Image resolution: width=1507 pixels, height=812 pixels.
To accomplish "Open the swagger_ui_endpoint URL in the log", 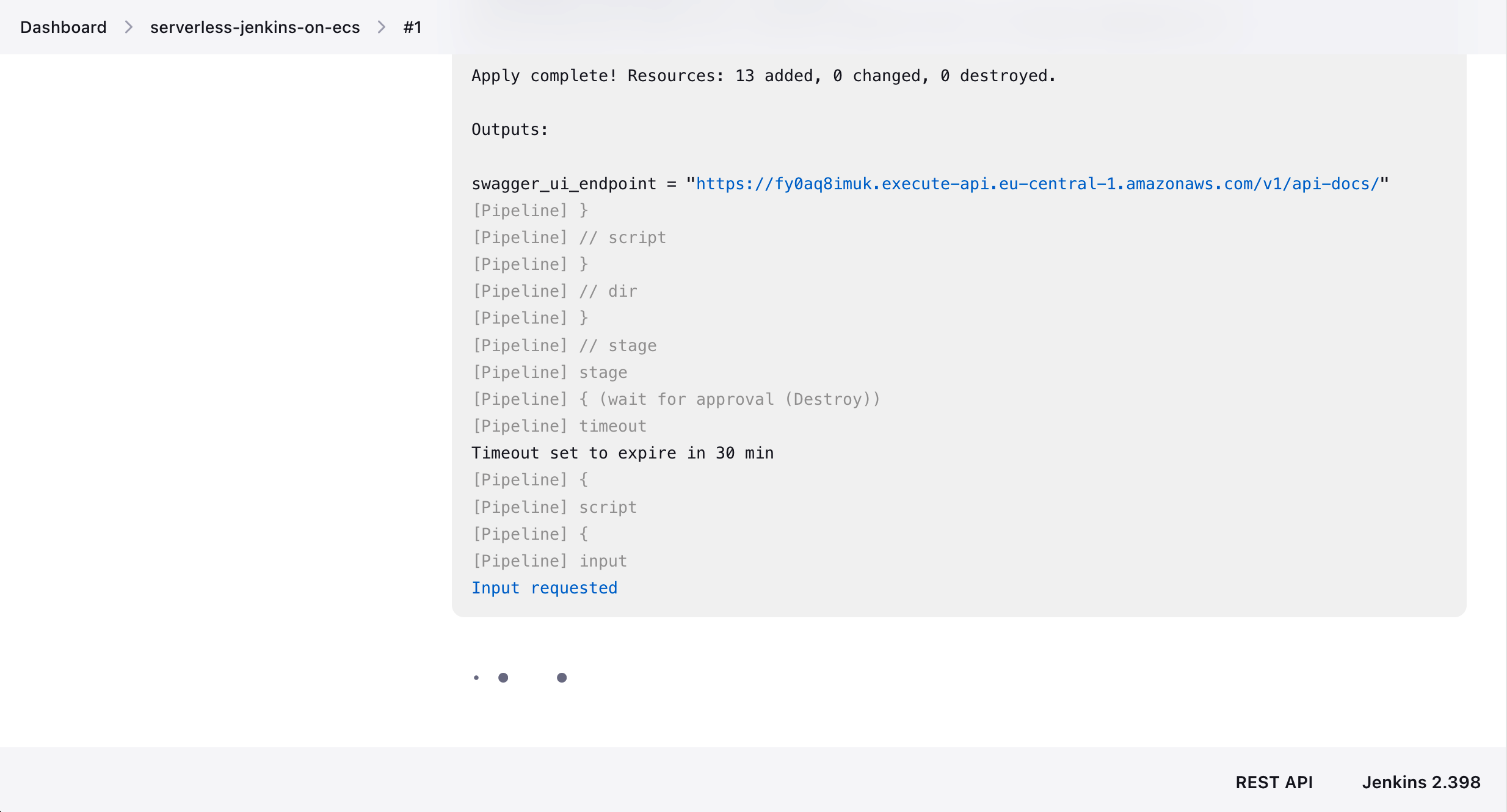I will coord(1037,183).
